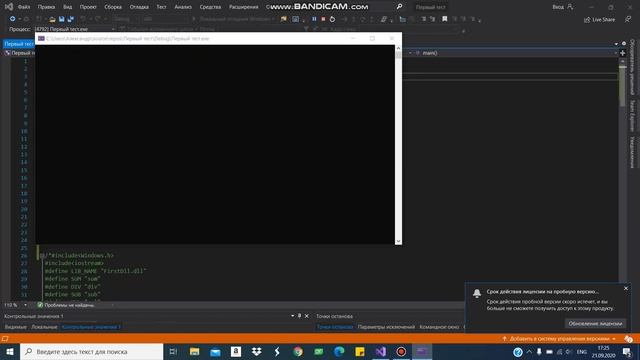
Task: Open a file with the folder icon
Action: click(x=52, y=19)
